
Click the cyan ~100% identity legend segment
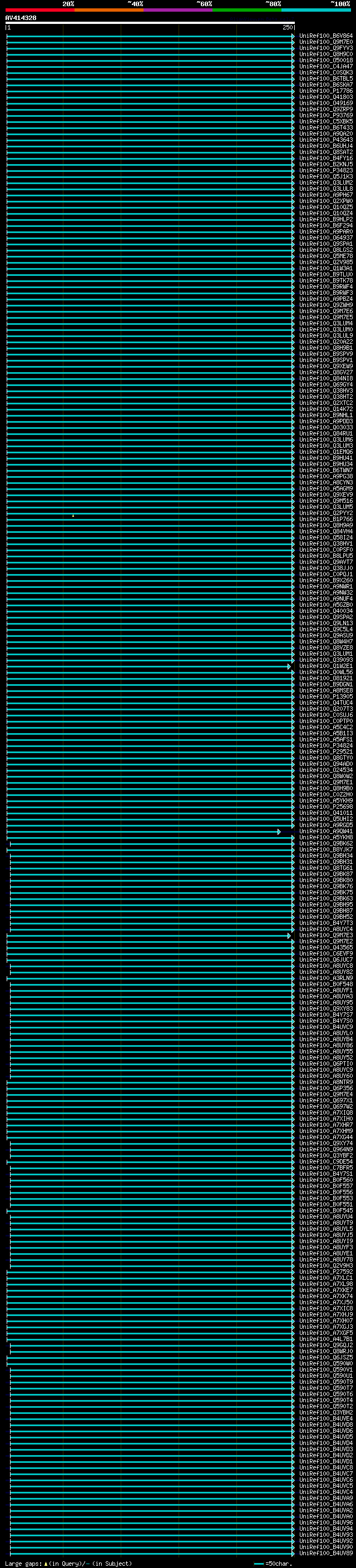(316, 10)
